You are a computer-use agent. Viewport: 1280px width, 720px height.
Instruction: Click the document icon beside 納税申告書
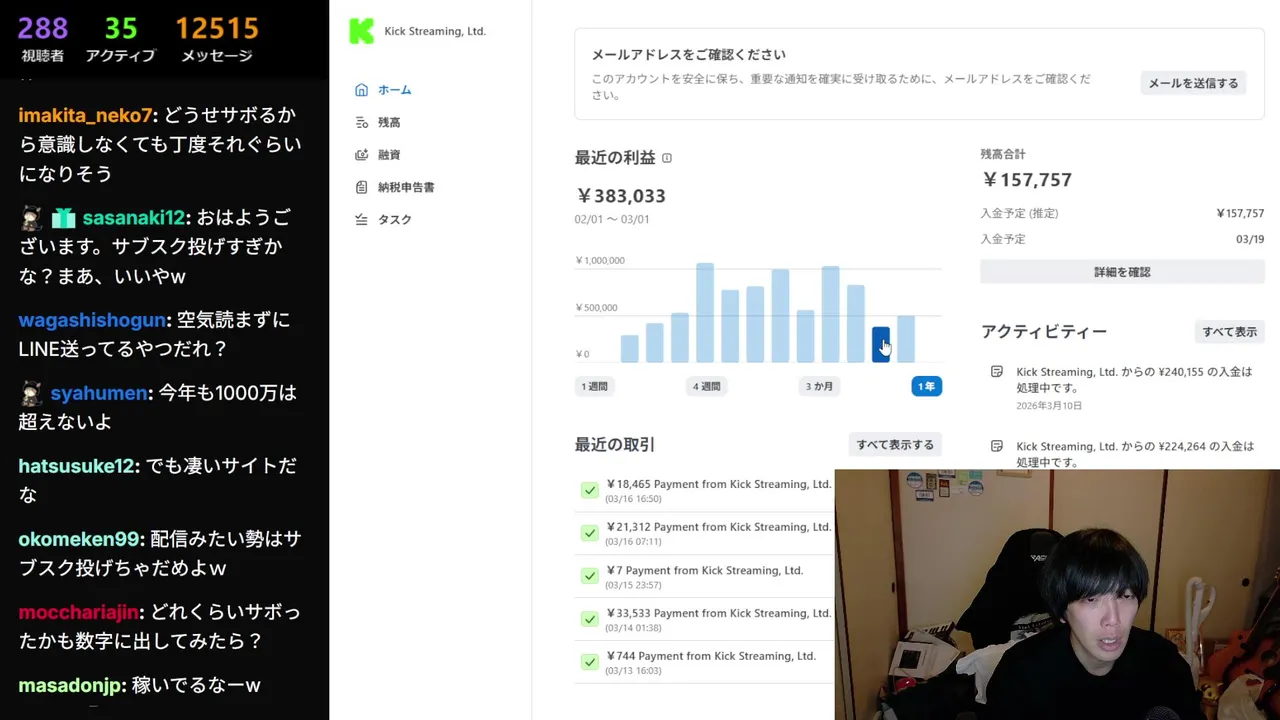point(362,187)
